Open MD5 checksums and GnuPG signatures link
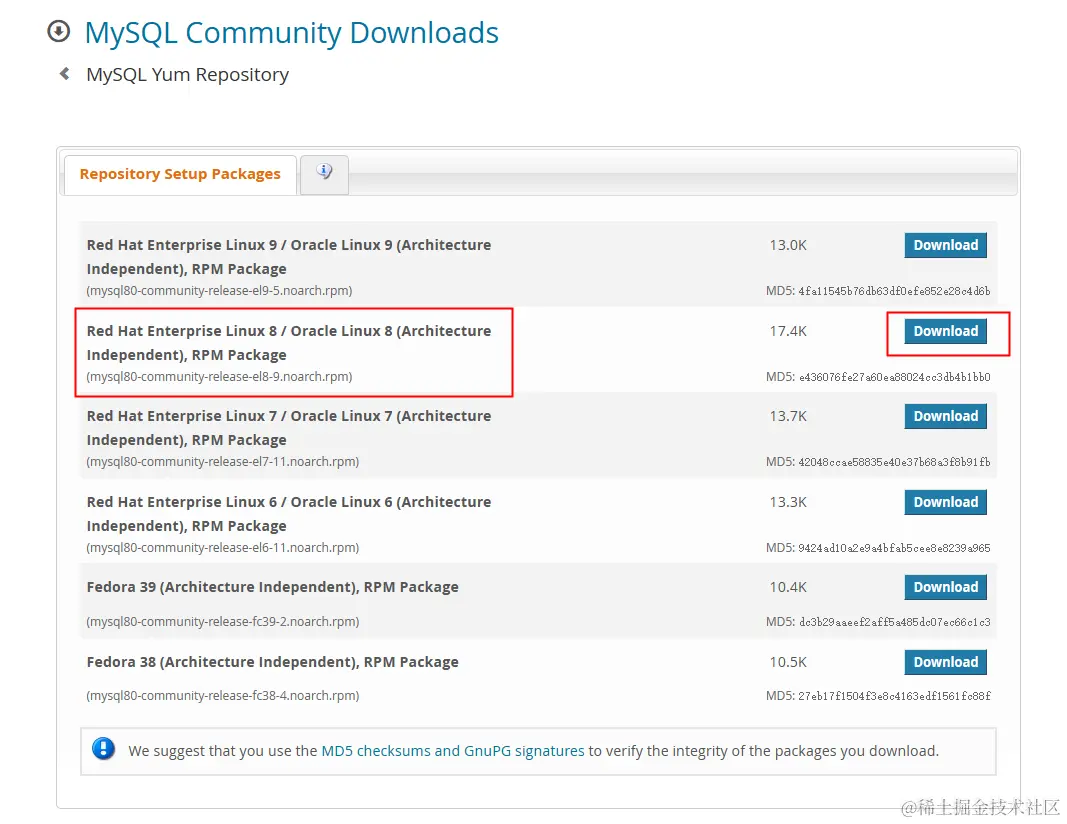Image resolution: width=1067 pixels, height=824 pixels. point(453,751)
